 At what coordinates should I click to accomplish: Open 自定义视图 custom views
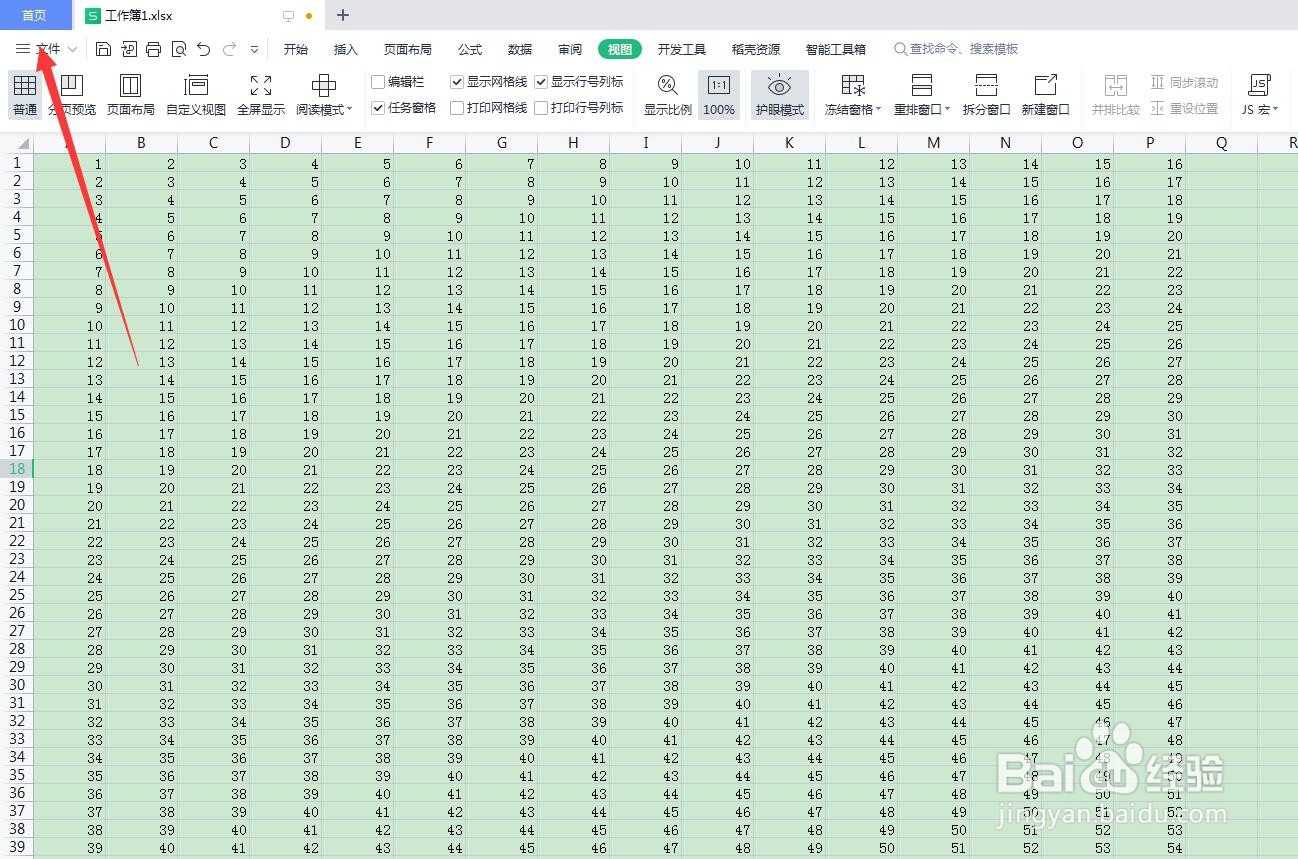tap(196, 96)
